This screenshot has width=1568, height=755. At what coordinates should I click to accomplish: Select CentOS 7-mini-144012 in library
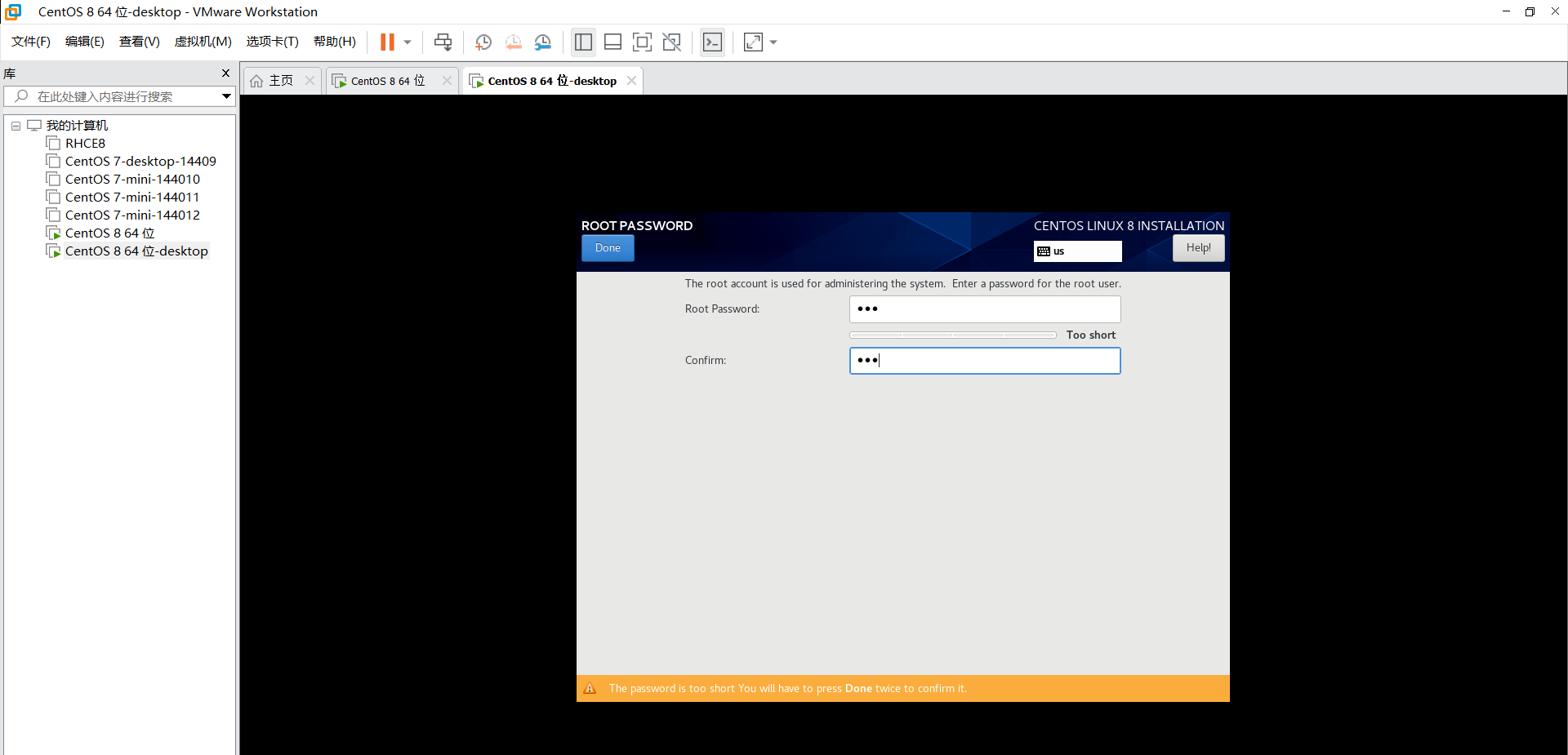(132, 215)
